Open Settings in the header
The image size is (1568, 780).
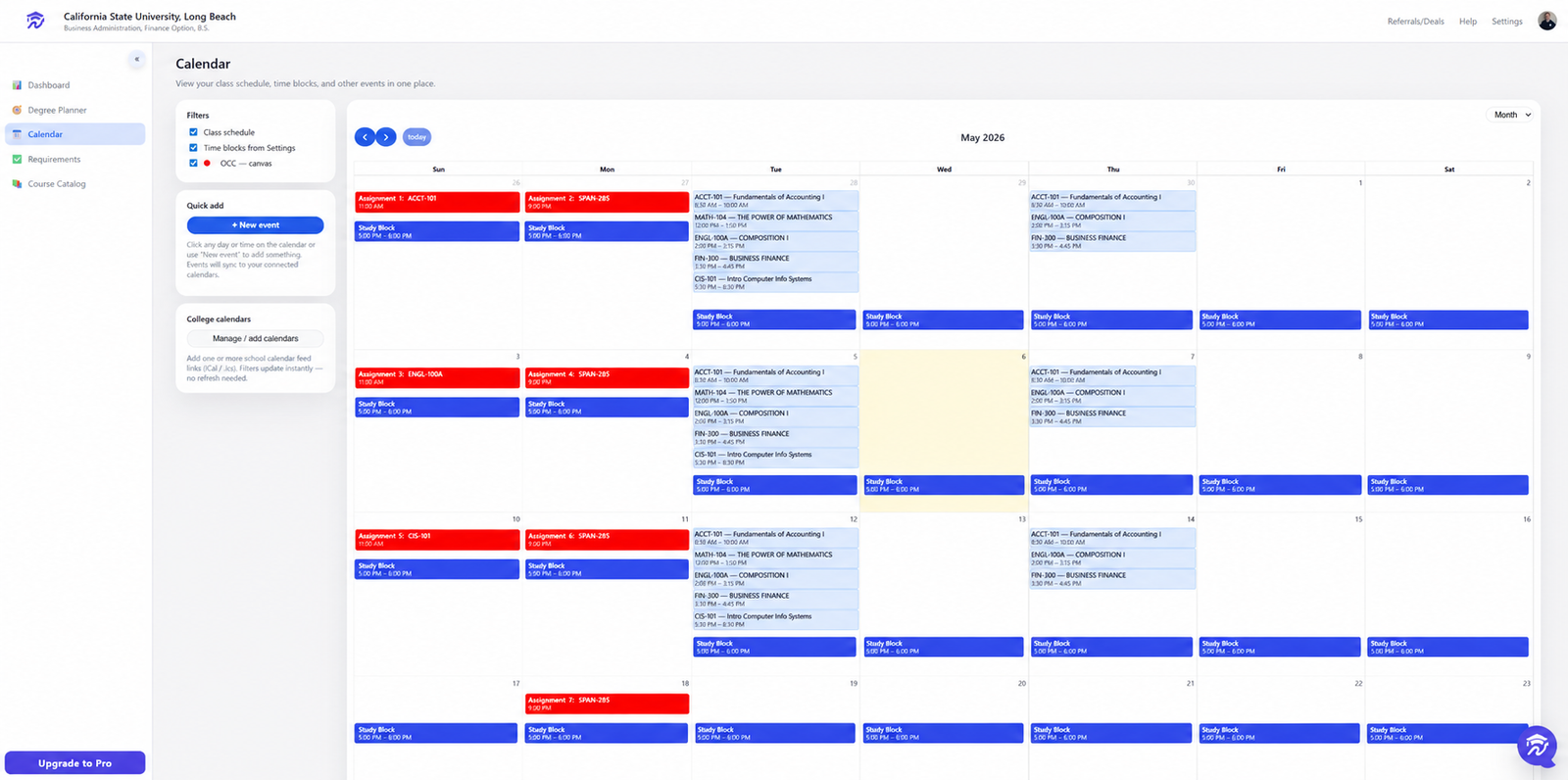[1506, 22]
